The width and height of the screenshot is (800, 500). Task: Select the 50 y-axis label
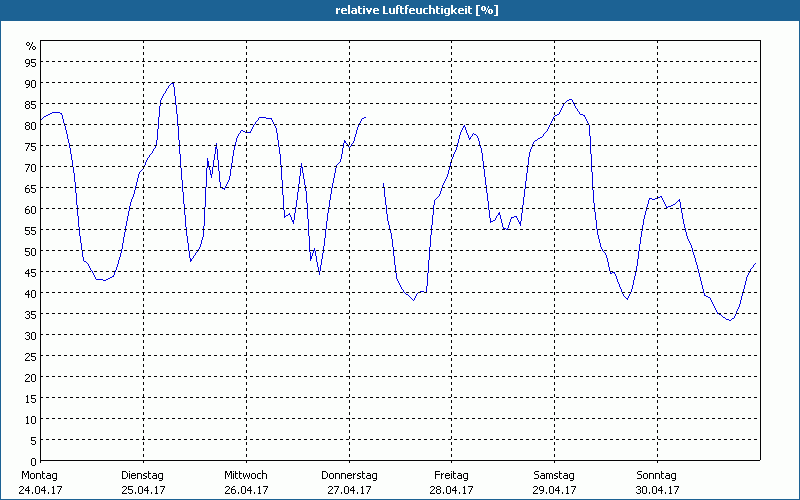tap(31, 251)
